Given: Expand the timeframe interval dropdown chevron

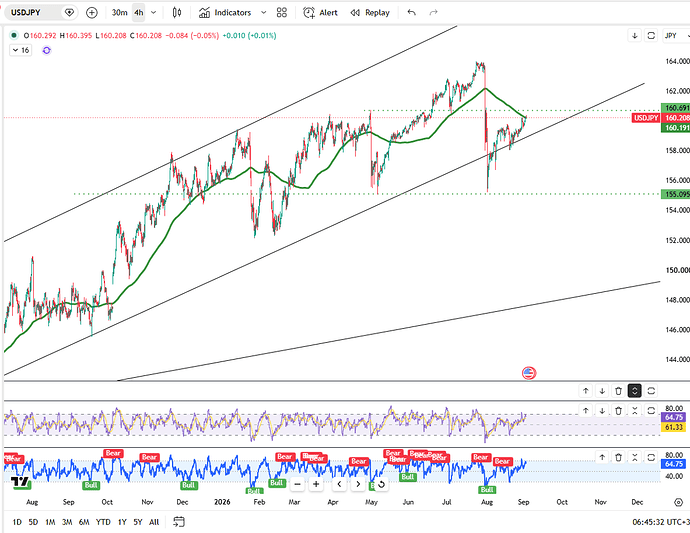Looking at the screenshot, I should coord(154,12).
